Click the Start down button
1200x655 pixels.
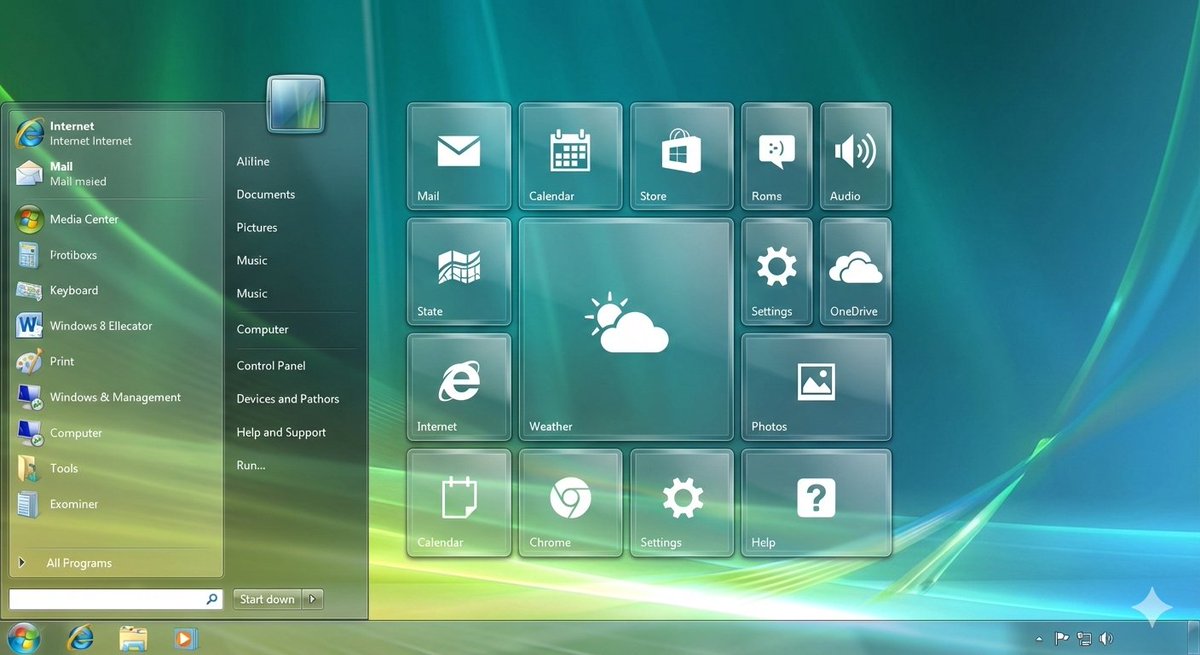[x=267, y=599]
